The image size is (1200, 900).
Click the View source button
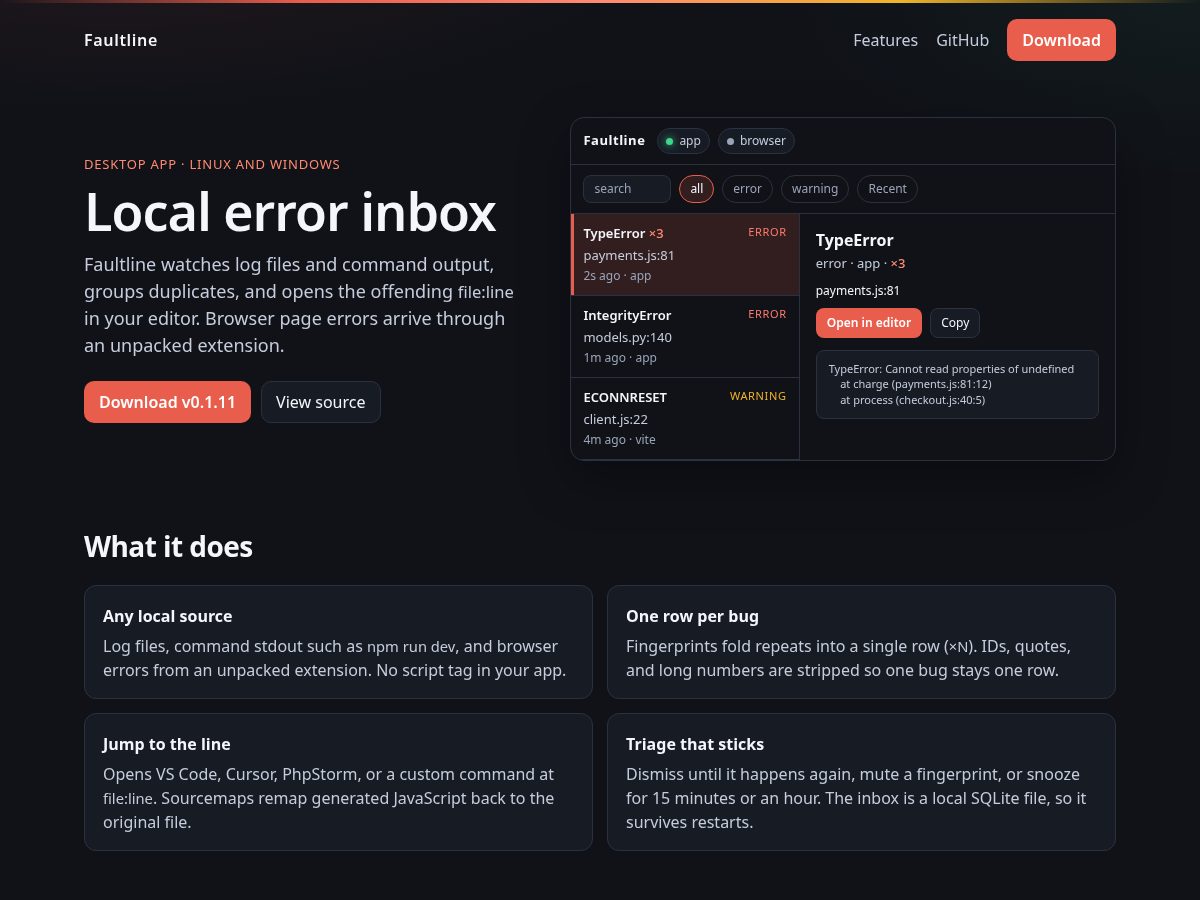pos(320,402)
